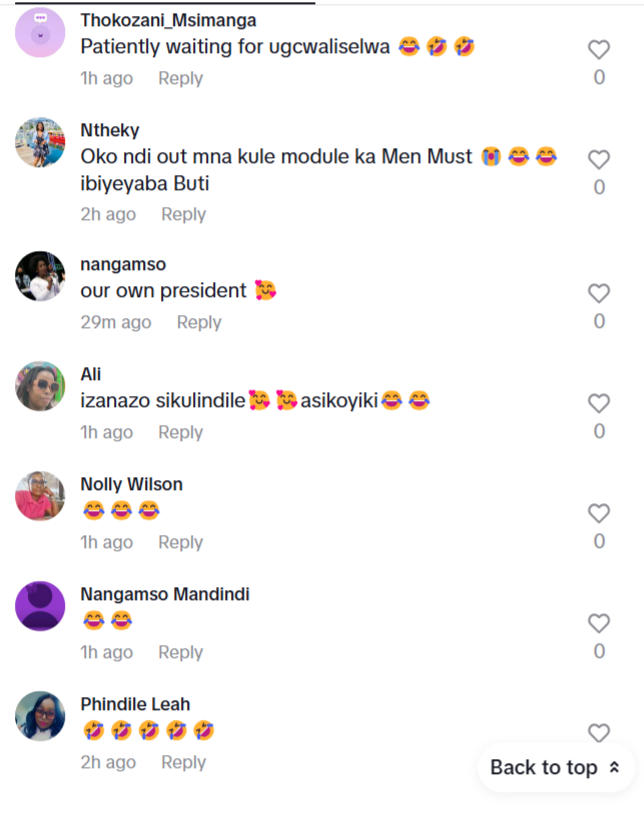Open Nangamso Mandindi's default purple avatar
The width and height of the screenshot is (644, 814).
[x=41, y=606]
